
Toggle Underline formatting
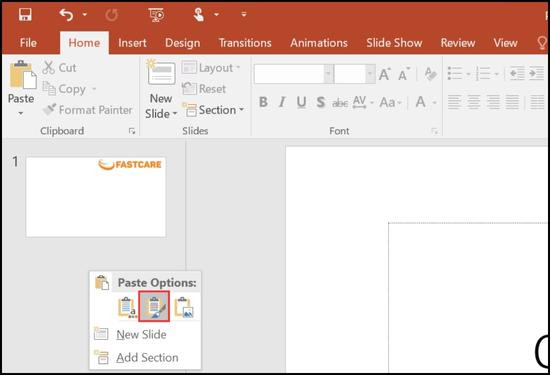[x=301, y=102]
